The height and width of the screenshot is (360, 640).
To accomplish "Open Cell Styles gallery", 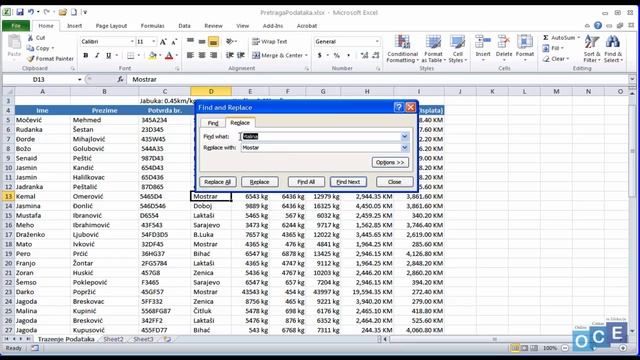I will pos(457,49).
